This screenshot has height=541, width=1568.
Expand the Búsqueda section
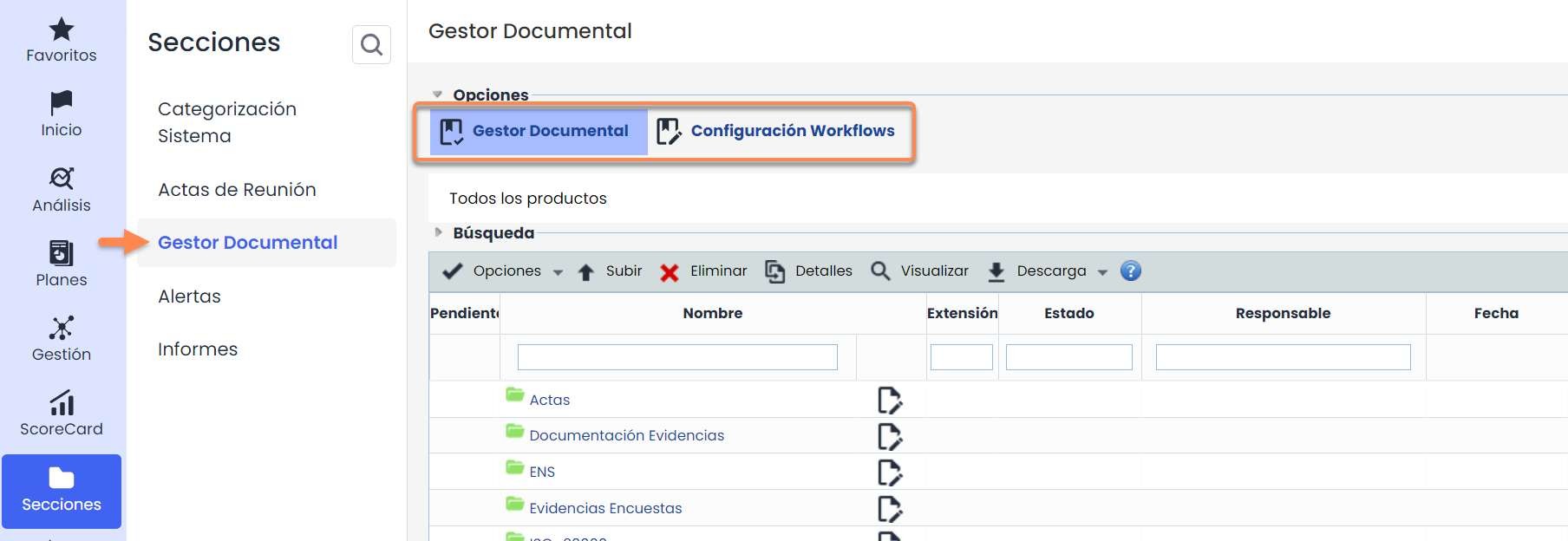click(x=438, y=232)
